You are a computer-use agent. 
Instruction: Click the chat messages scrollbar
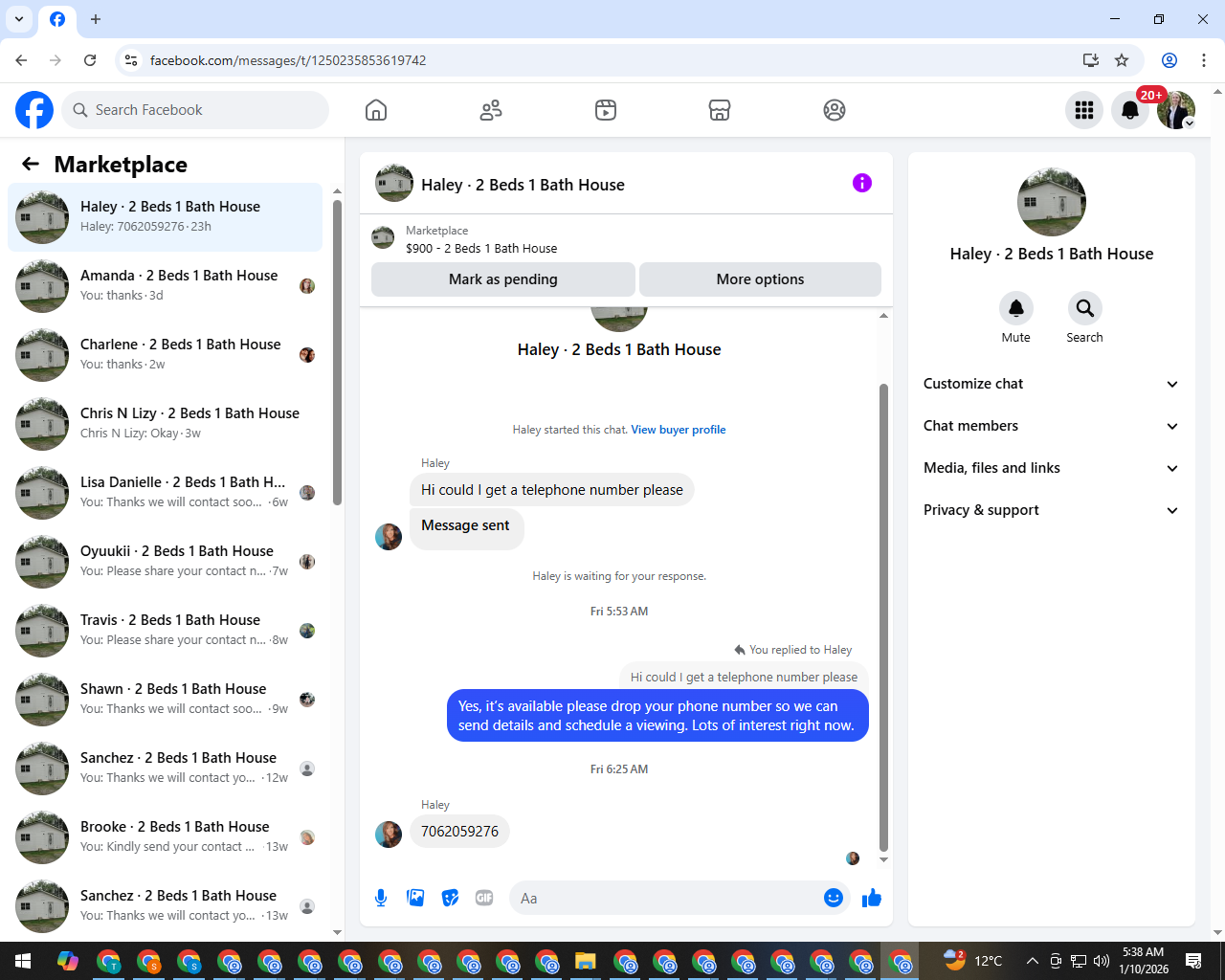[x=883, y=617]
